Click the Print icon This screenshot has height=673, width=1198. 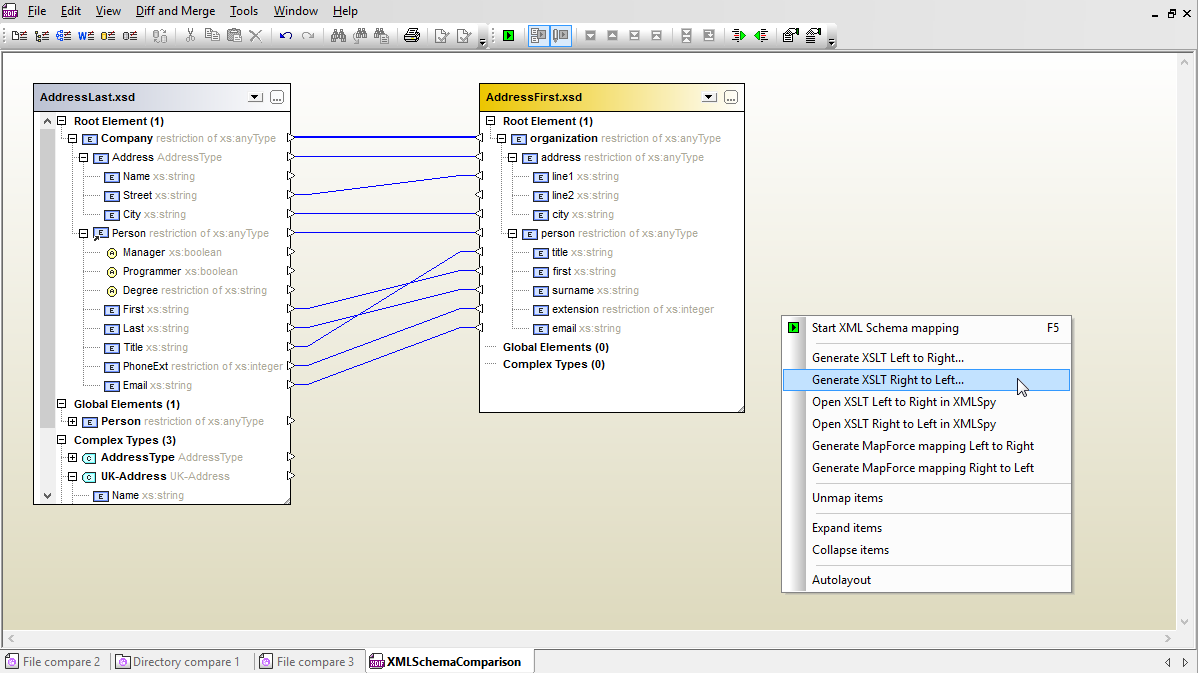412,35
